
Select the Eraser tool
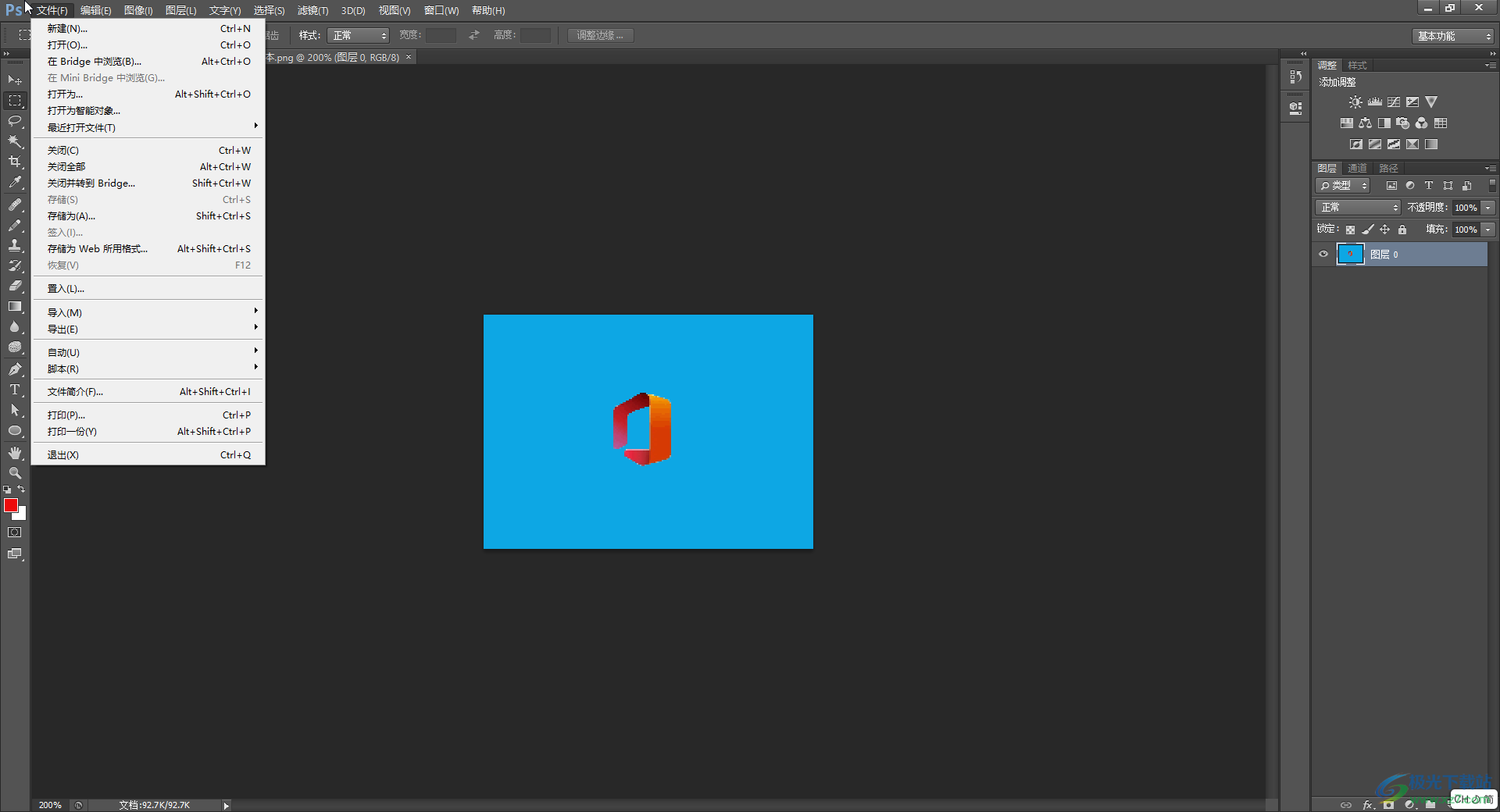pos(15,286)
